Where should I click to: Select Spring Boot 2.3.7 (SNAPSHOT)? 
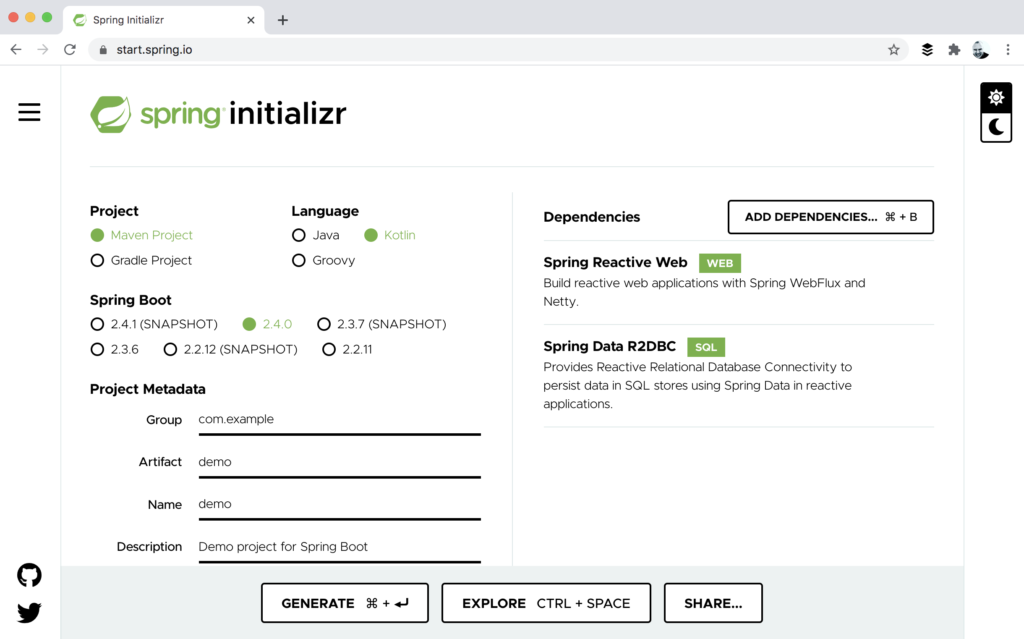[382, 324]
